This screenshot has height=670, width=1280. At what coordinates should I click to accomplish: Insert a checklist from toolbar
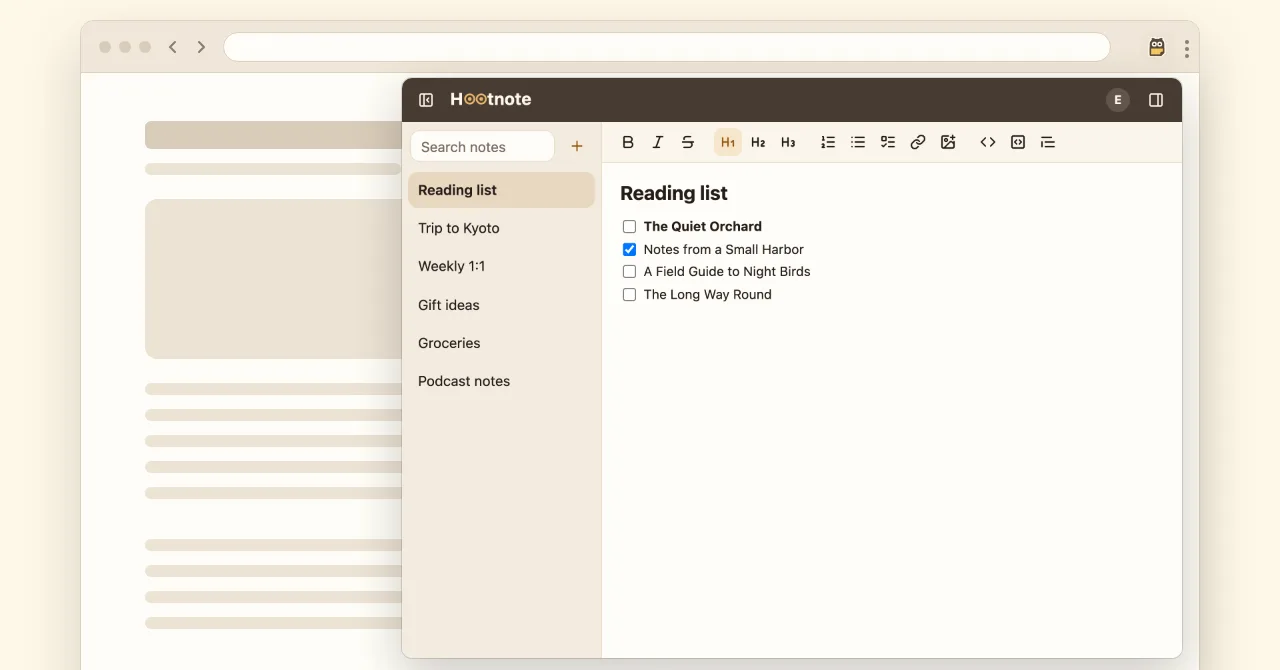[x=888, y=142]
